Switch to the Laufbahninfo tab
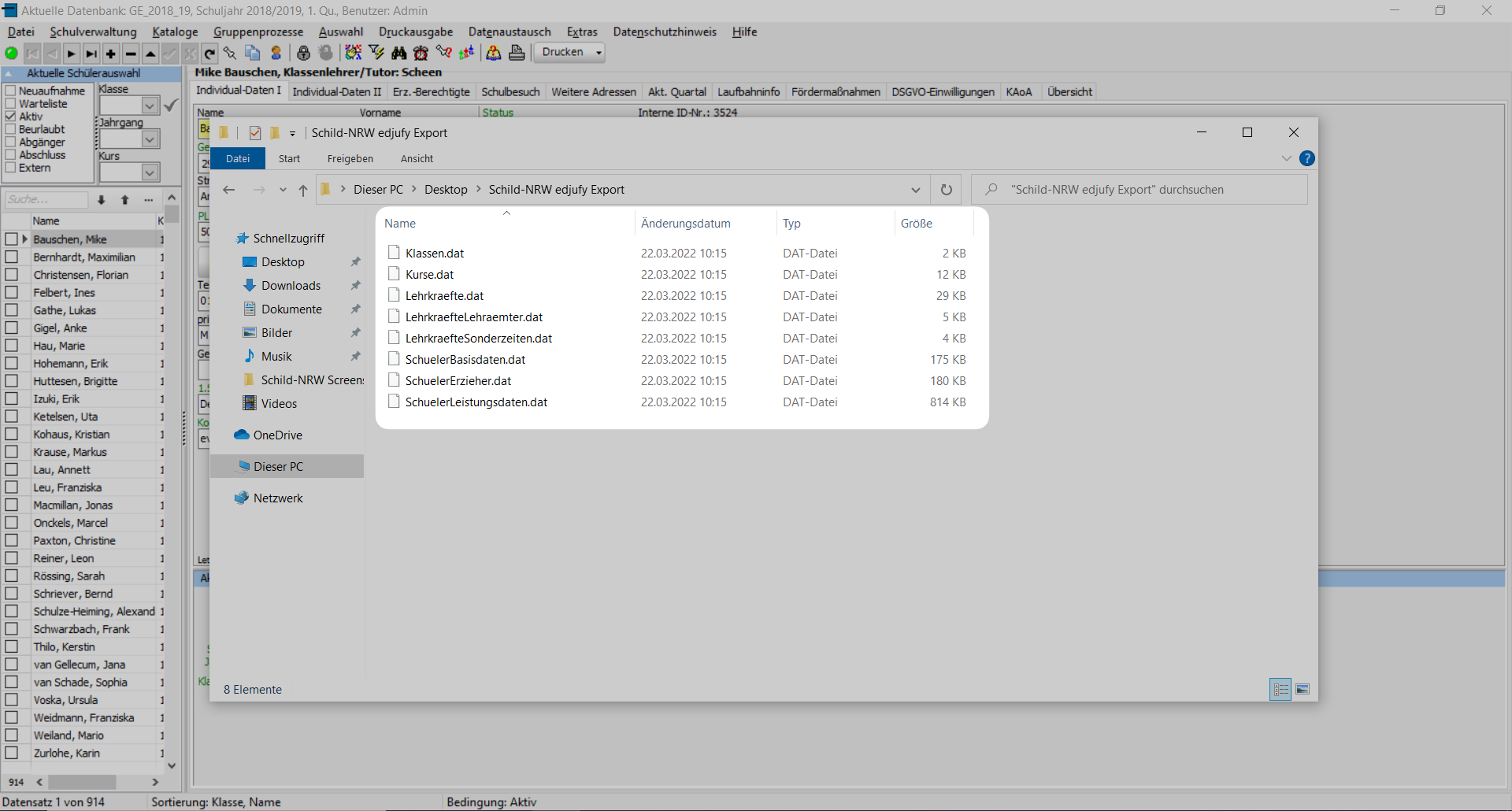Viewport: 1512px width, 811px height. point(749,92)
